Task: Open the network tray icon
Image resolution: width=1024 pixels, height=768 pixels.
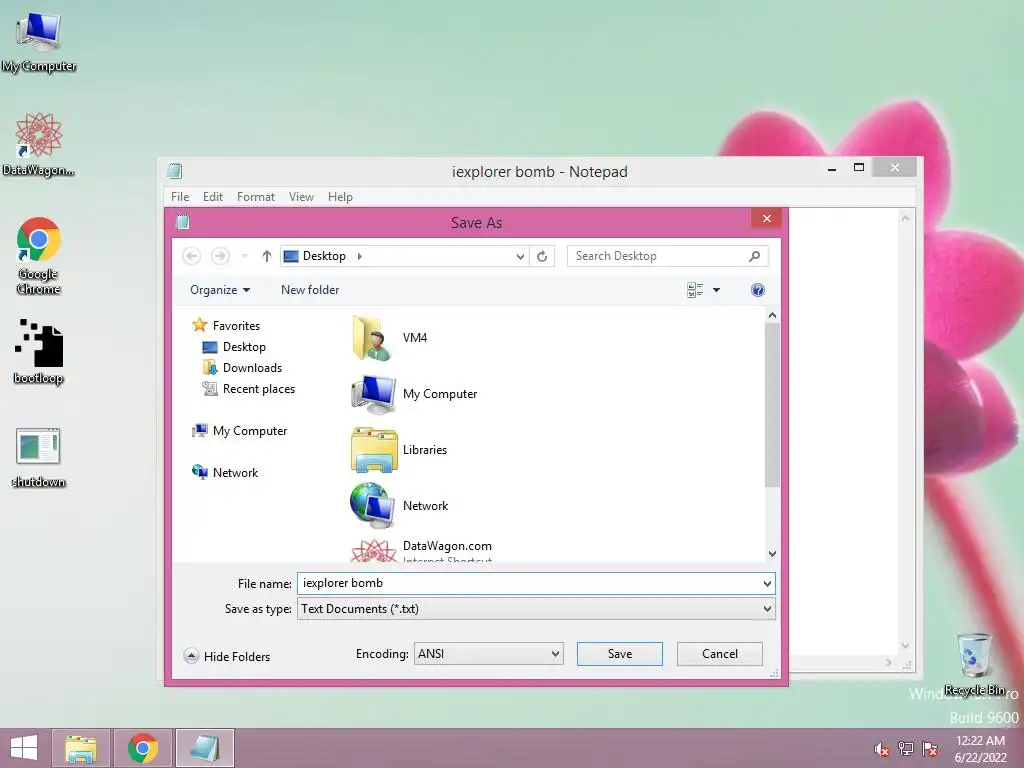Action: pos(906,749)
